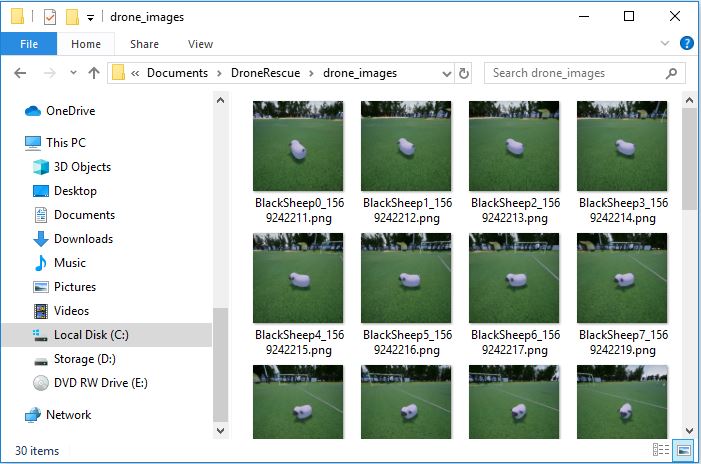This screenshot has width=701, height=464.
Task: Navigate to Documents in the breadcrumb
Action: (177, 73)
